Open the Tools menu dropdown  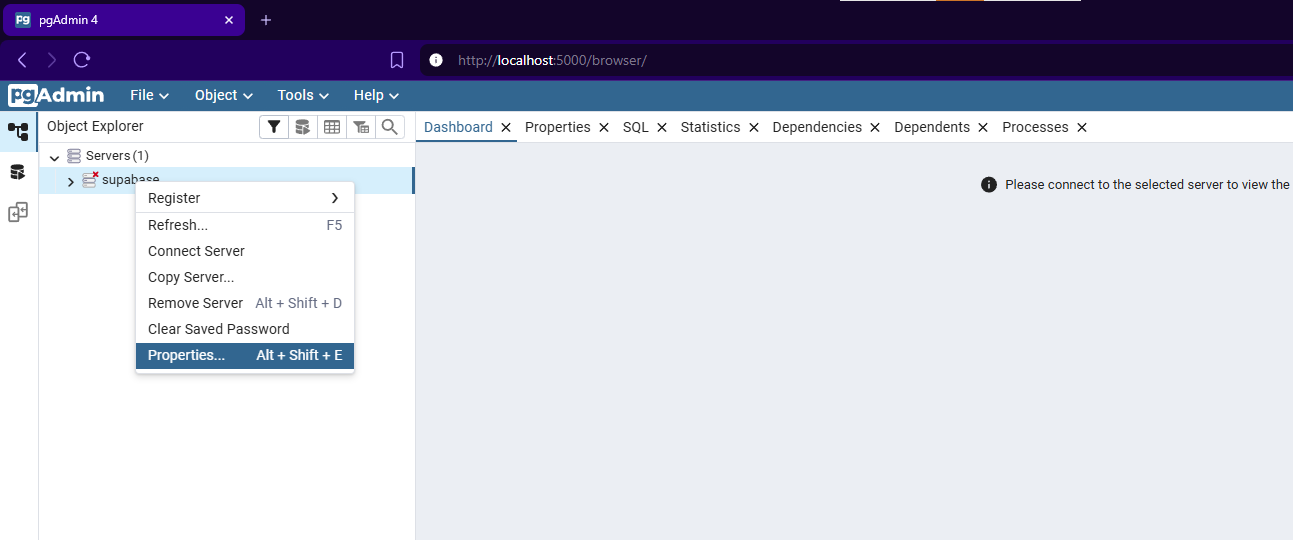pos(303,95)
